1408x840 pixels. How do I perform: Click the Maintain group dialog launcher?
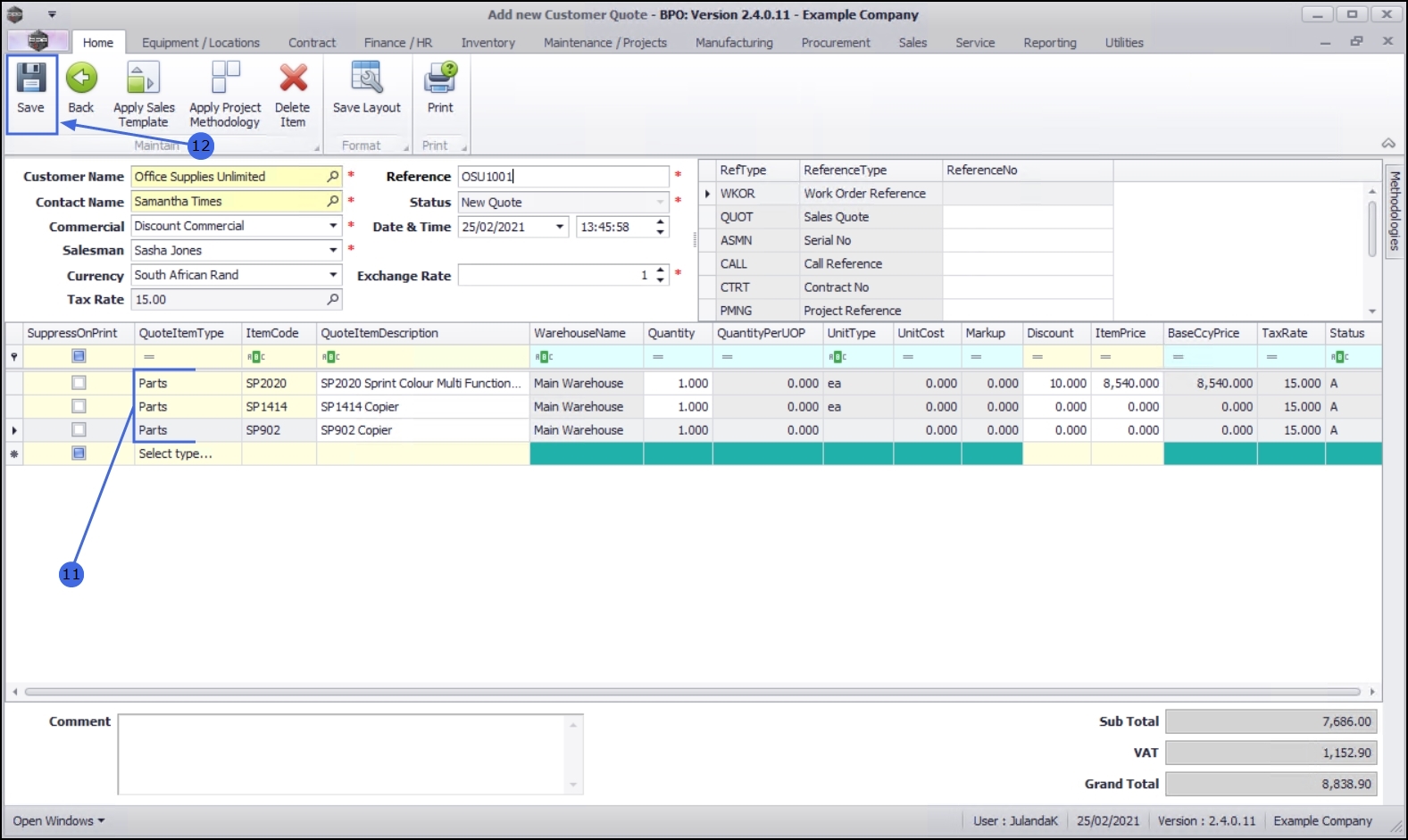pyautogui.click(x=316, y=147)
